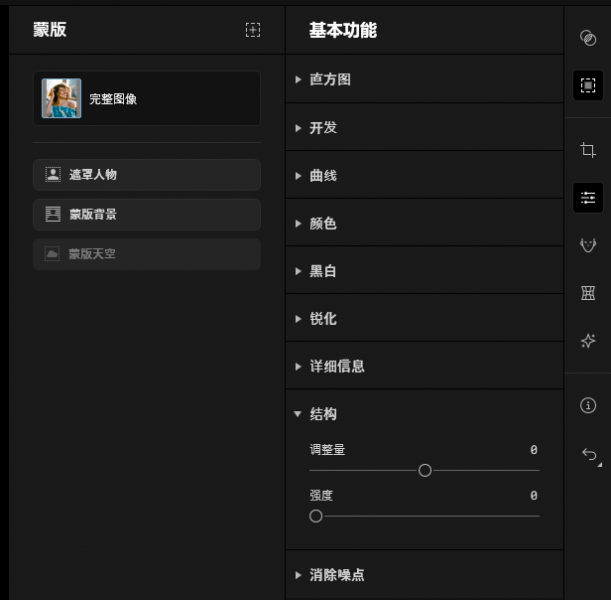This screenshot has height=600, width=611.
Task: Click the 基本功能 panel title
Action: [x=343, y=30]
